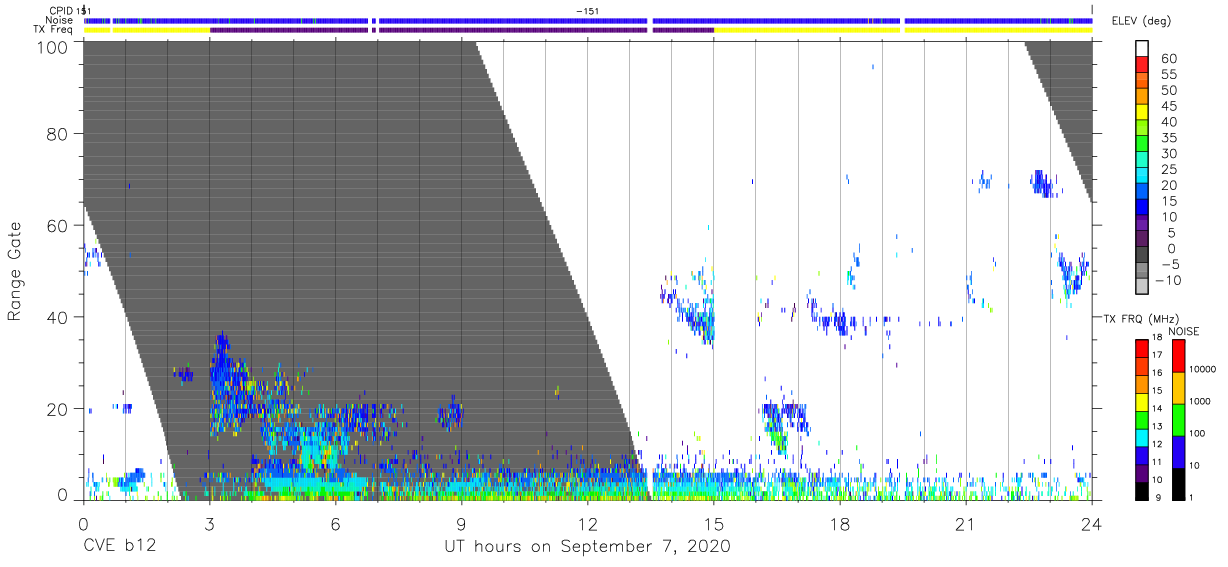Click the '25' tick on the ELEV color bar
The width and height of the screenshot is (1228, 567).
[1167, 170]
